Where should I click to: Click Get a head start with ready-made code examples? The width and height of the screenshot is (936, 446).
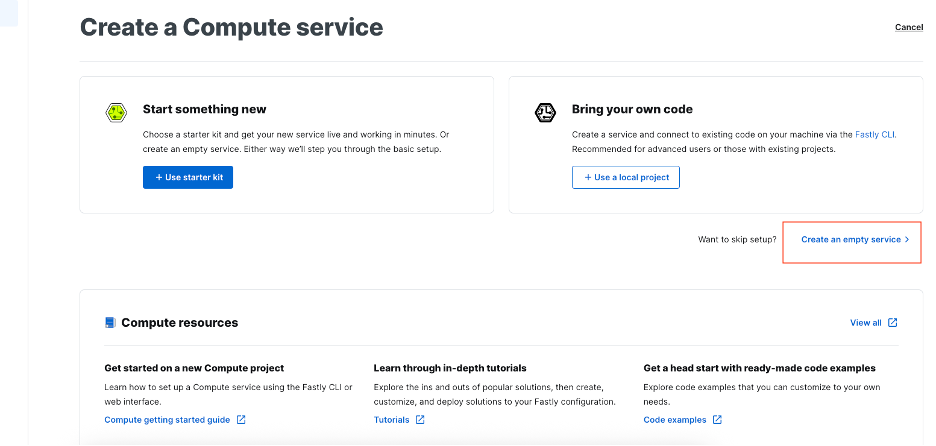pyautogui.click(x=759, y=368)
